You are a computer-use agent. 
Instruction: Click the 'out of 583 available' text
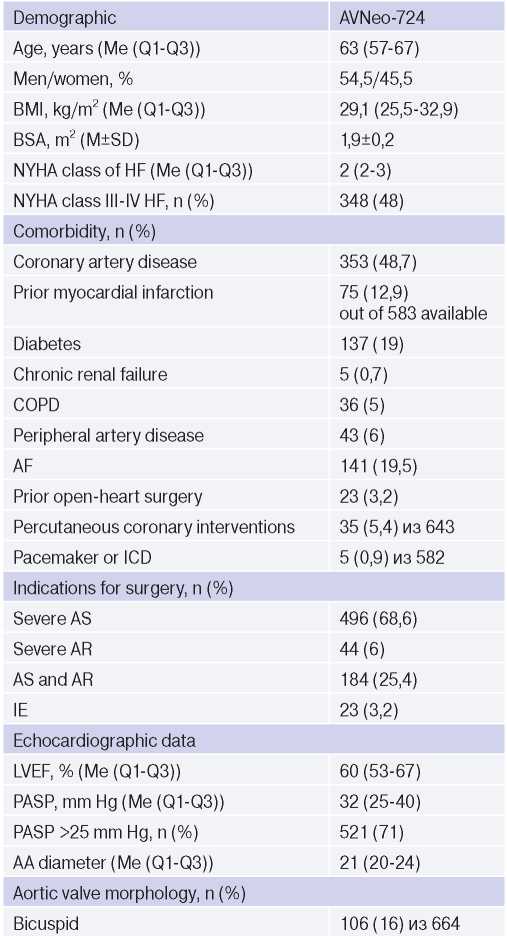click(x=413, y=313)
